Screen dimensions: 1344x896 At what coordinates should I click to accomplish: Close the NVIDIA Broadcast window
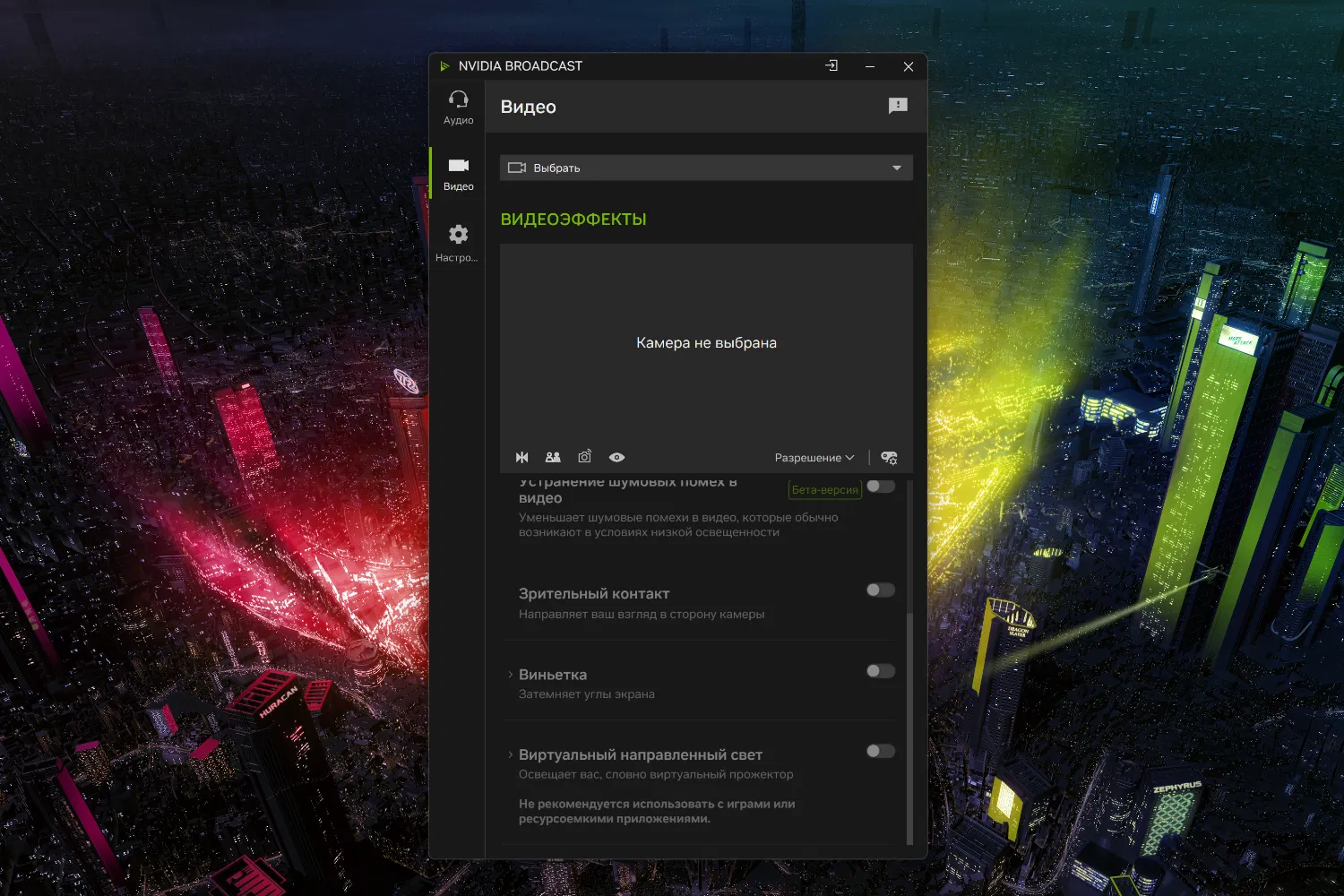point(909,66)
